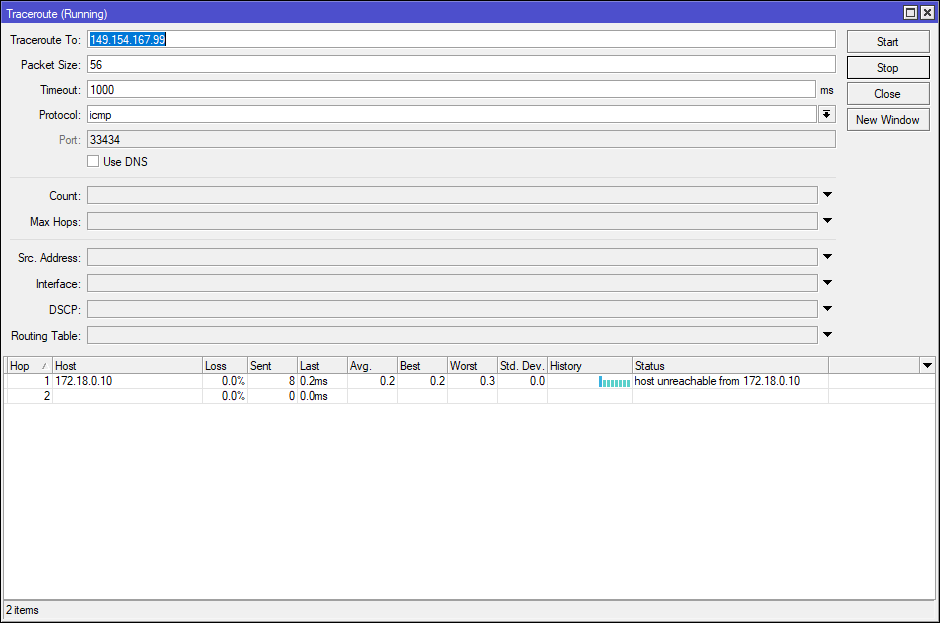Click the 0.2ms Last value
Screen dimensions: 940x623
pos(314,381)
